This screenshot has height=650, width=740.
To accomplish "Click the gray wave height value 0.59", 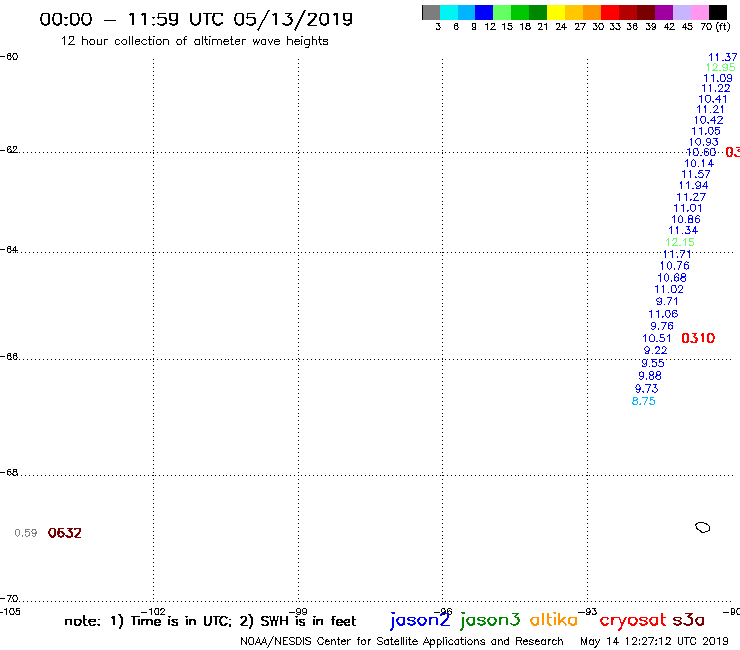I will click(25, 533).
